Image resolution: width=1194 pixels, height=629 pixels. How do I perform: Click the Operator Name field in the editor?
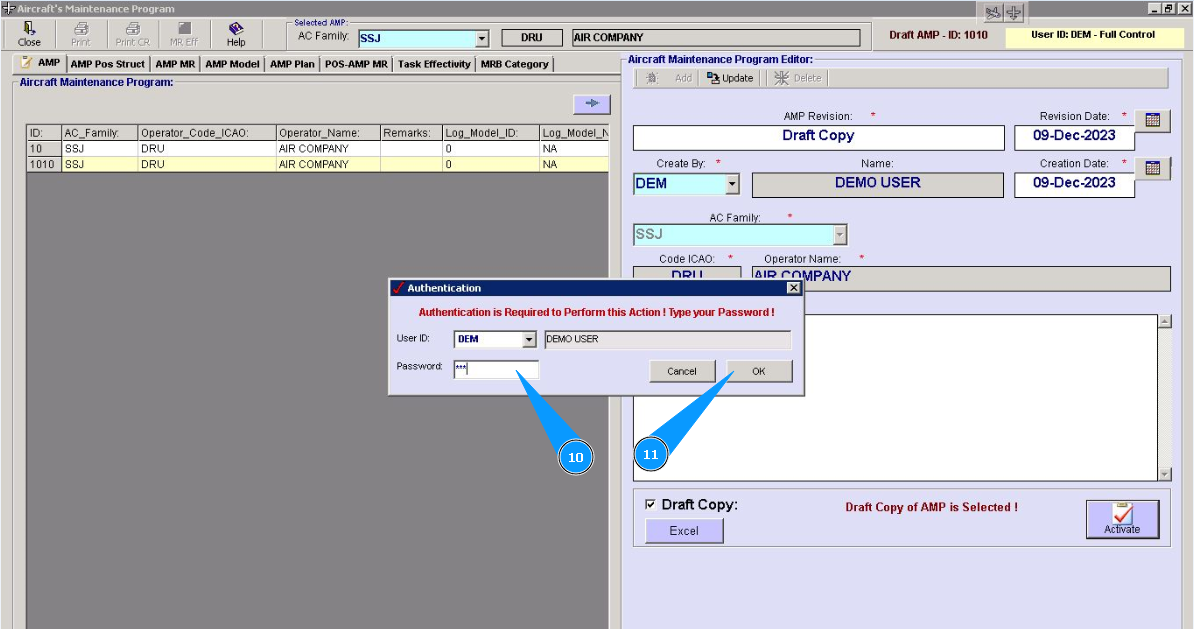[x=960, y=278]
